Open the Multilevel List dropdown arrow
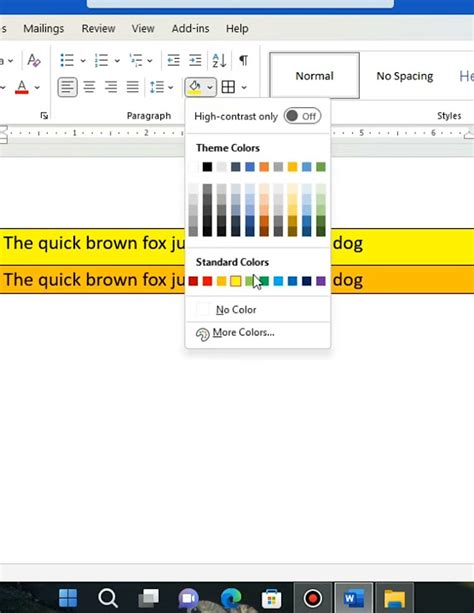 [150, 61]
